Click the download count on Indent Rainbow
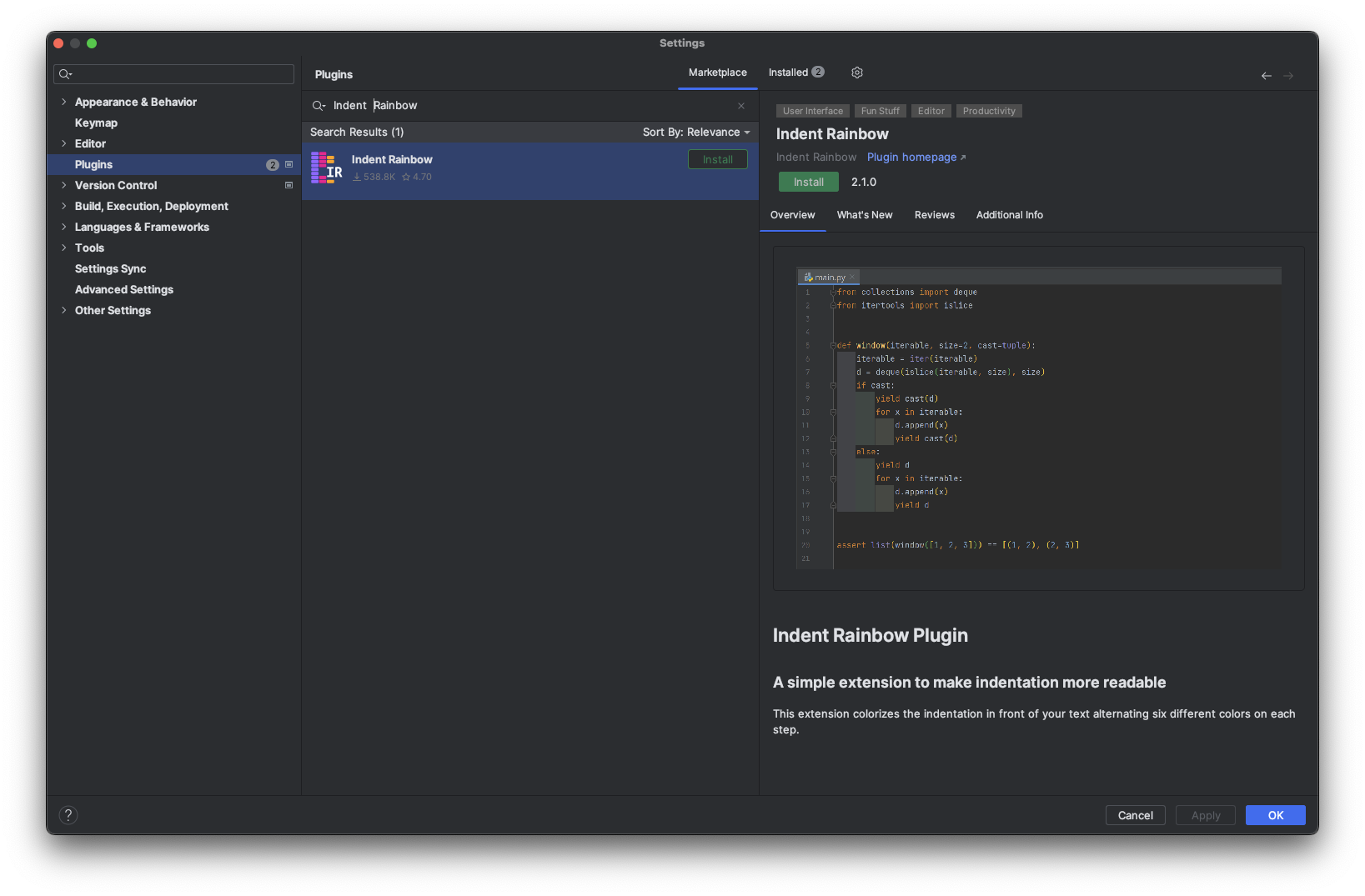The height and width of the screenshot is (896, 1365). tap(374, 177)
